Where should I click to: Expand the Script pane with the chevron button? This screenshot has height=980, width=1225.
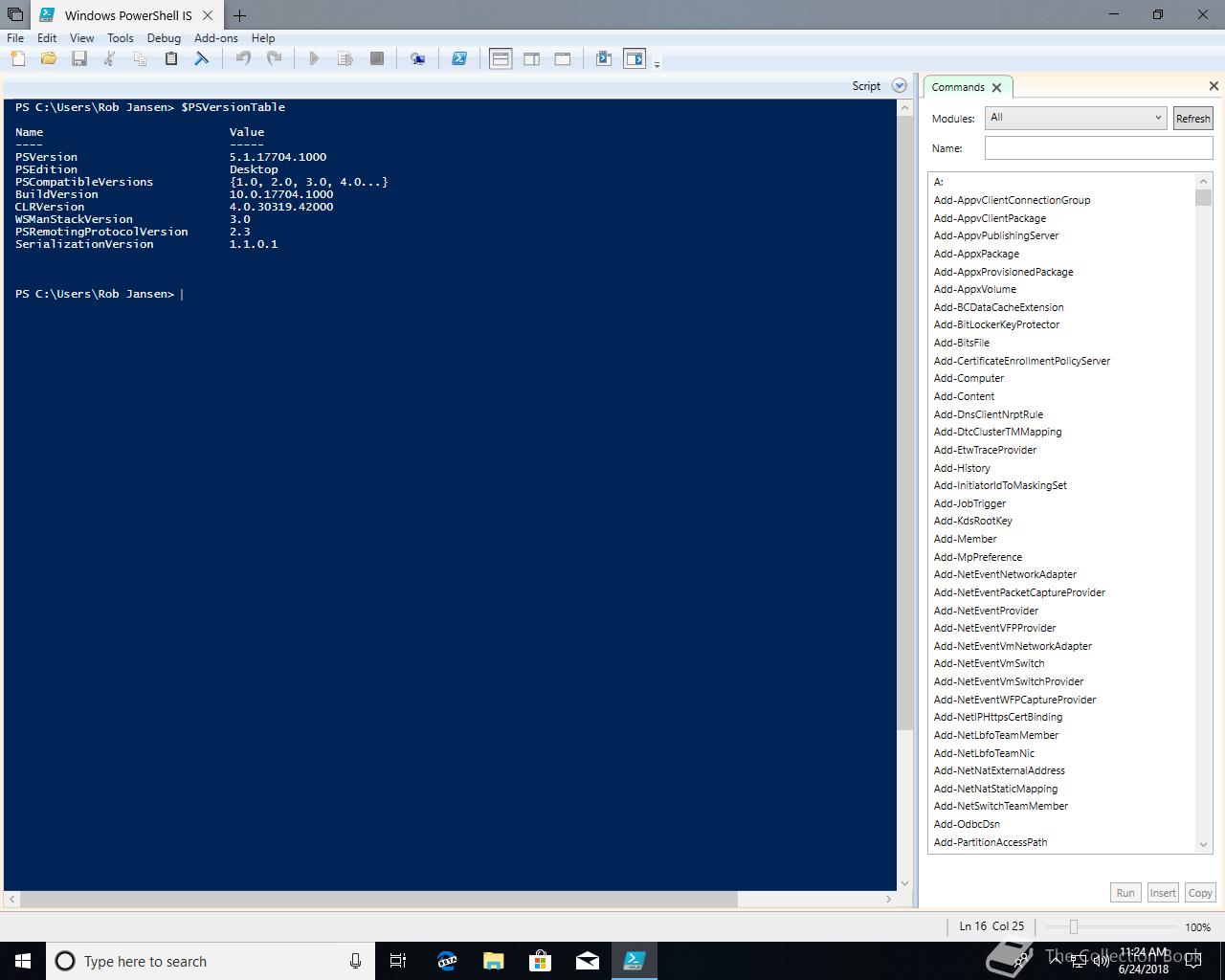(899, 85)
